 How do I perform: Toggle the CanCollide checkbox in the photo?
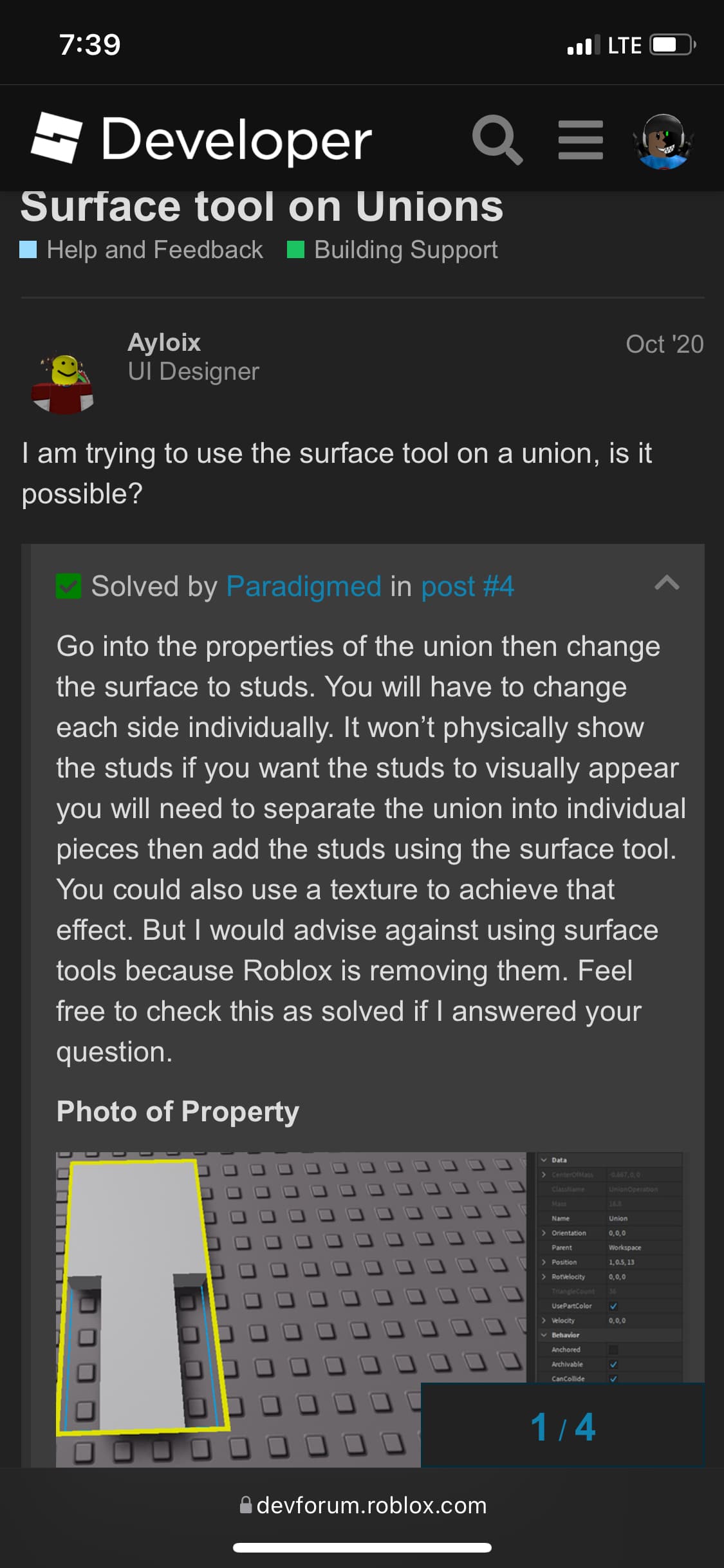[613, 1379]
